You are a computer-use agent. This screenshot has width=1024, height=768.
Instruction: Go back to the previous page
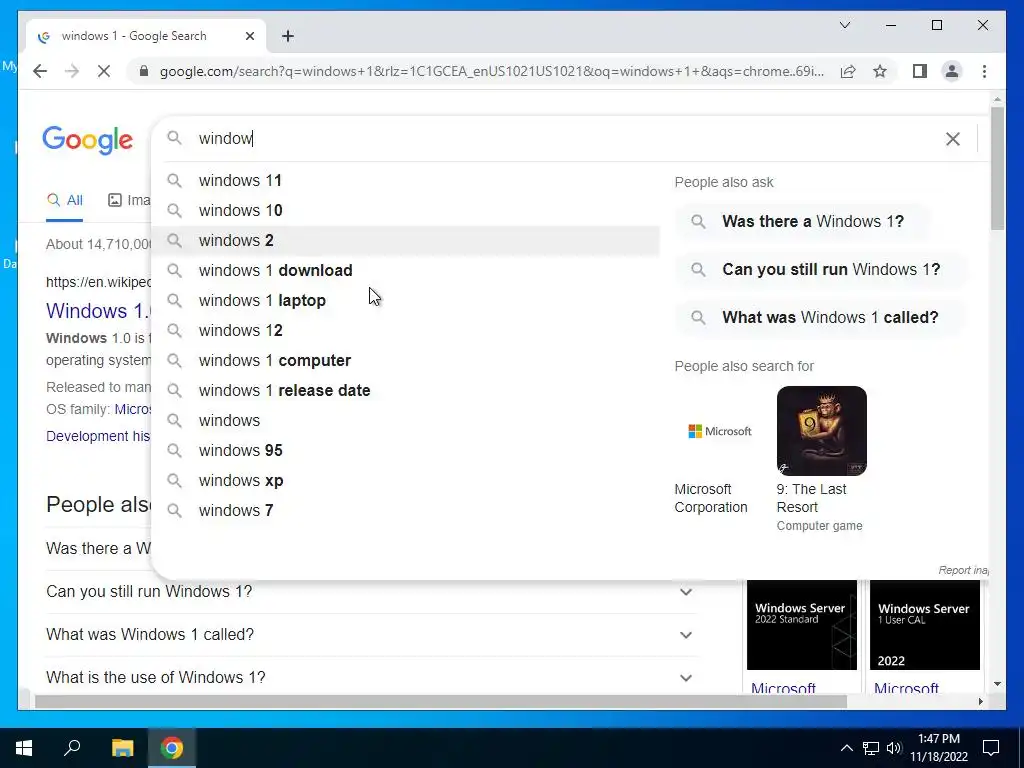[x=40, y=71]
